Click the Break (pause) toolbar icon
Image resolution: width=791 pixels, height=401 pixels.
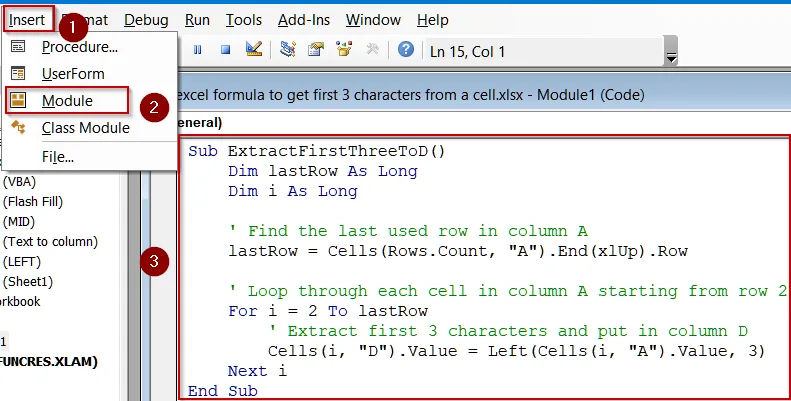pyautogui.click(x=198, y=49)
